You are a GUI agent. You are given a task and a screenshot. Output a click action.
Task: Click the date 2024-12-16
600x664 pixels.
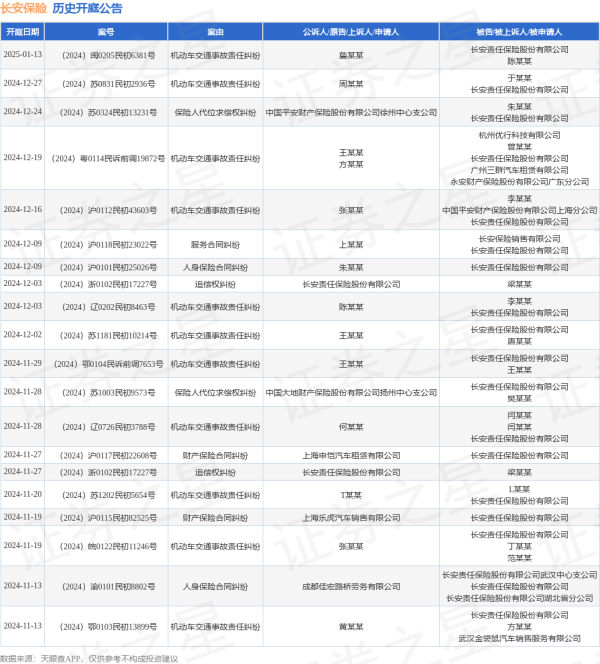[x=22, y=209]
